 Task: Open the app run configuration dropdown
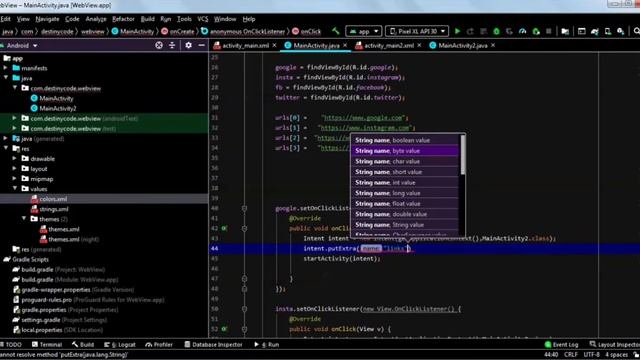click(x=364, y=31)
